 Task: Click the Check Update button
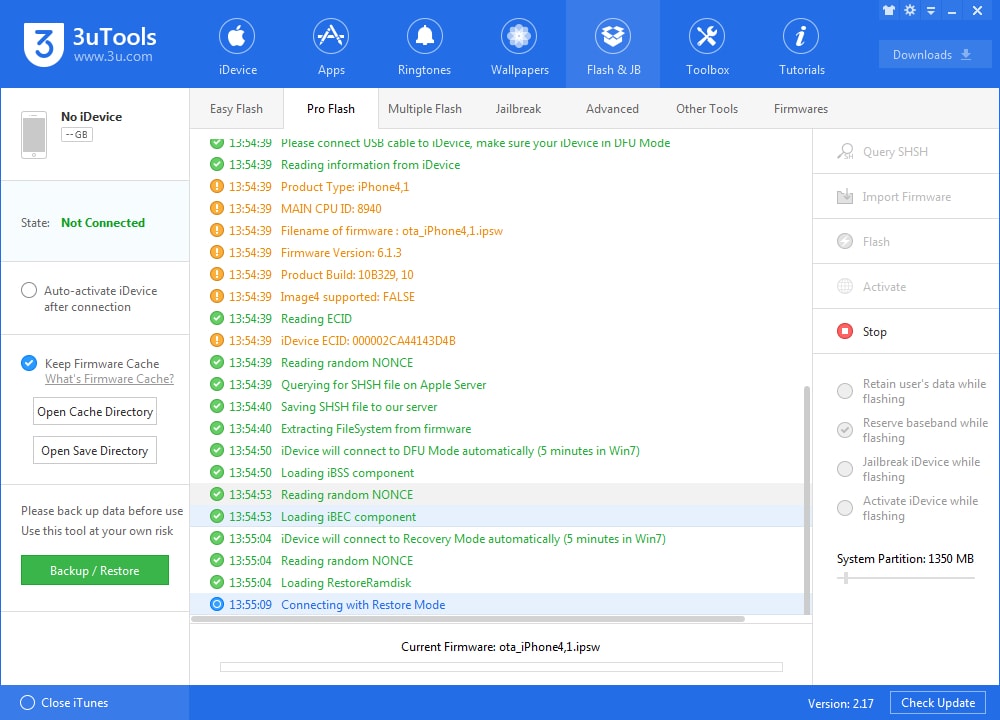(938, 702)
